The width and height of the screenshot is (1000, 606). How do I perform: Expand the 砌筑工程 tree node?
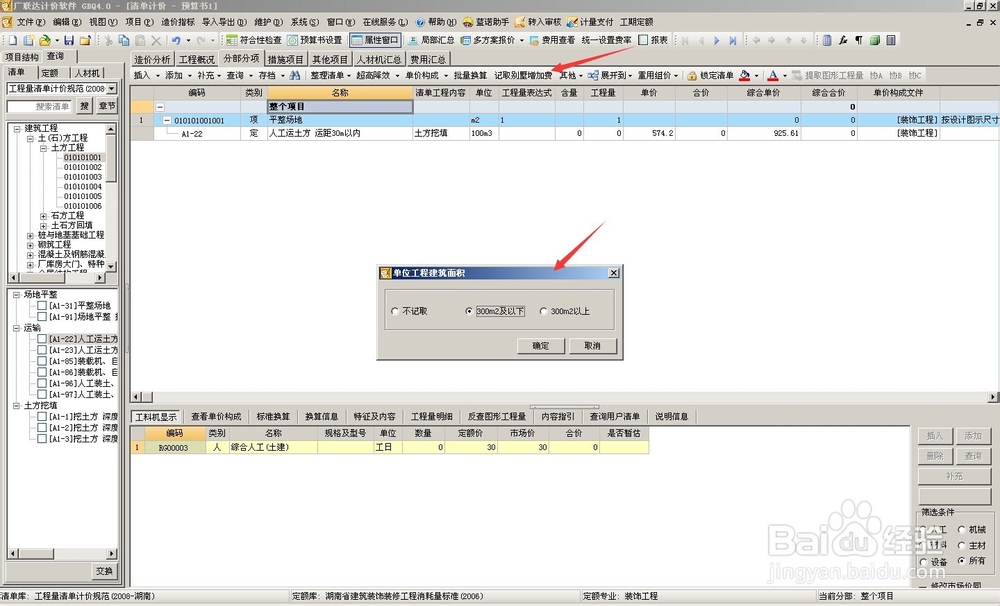coord(30,245)
